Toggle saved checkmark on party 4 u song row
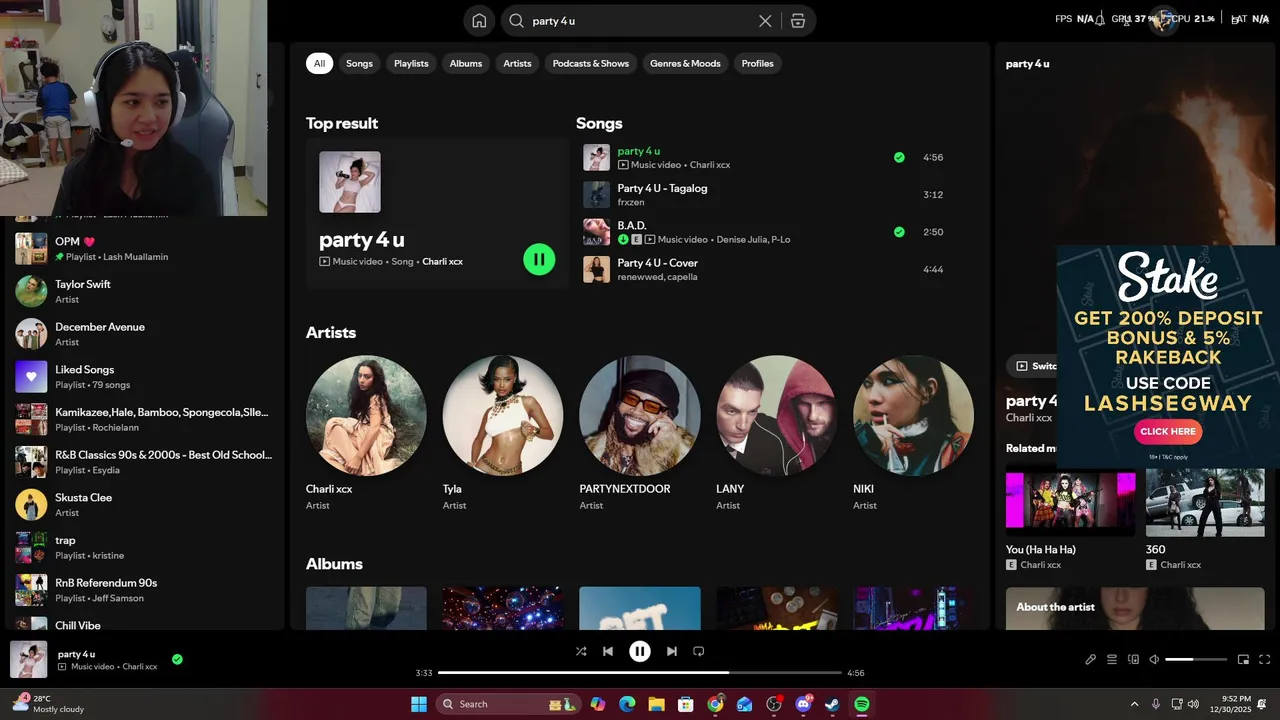Image resolution: width=1280 pixels, height=720 pixels. coord(899,157)
